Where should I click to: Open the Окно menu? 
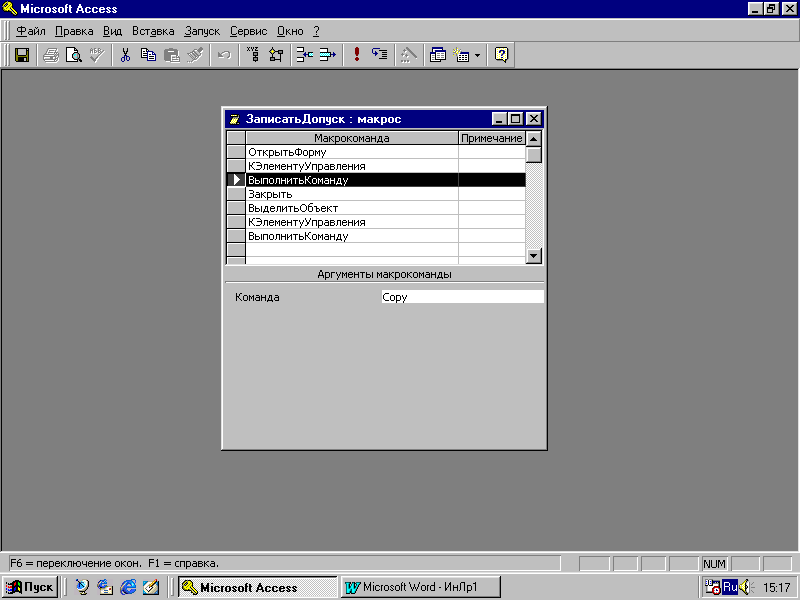pos(290,31)
